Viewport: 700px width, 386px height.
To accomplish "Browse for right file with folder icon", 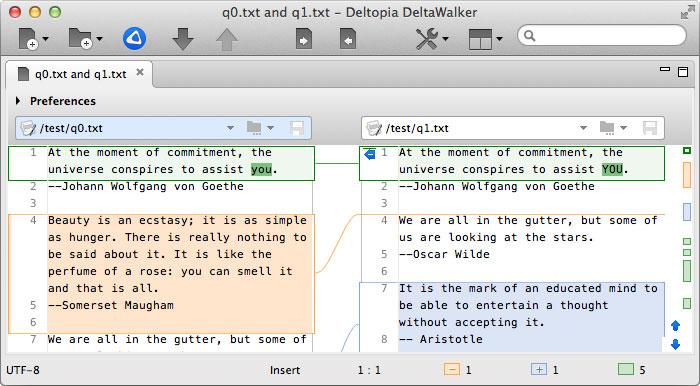I will [x=607, y=128].
